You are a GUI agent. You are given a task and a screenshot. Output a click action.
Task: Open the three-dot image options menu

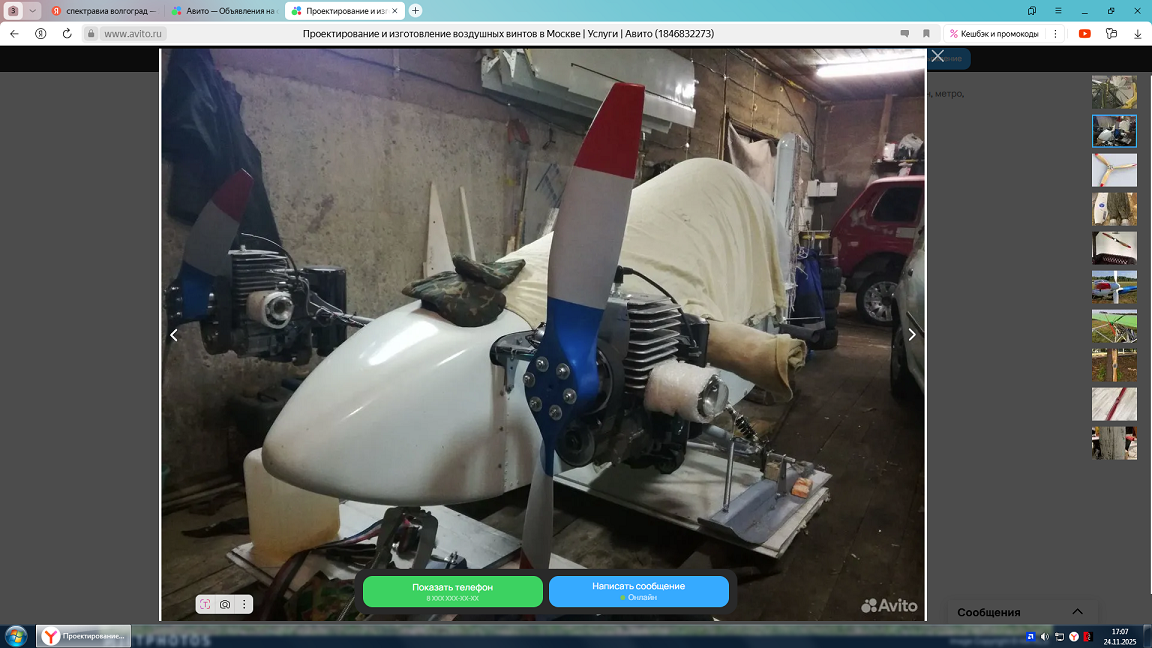coord(244,604)
